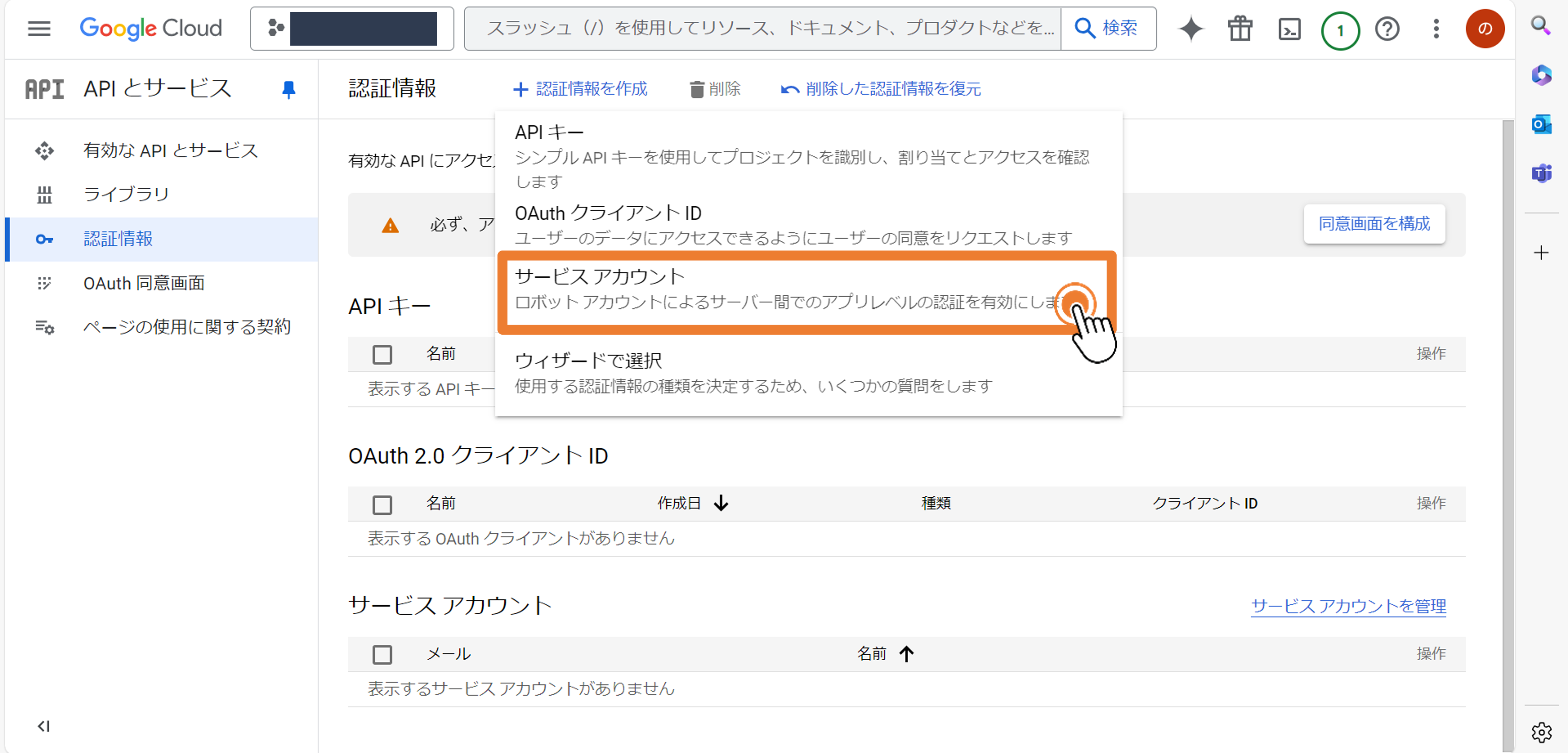The height and width of the screenshot is (753, 1568).
Task: Click the plus icon in browser sidebar
Action: [x=1540, y=252]
